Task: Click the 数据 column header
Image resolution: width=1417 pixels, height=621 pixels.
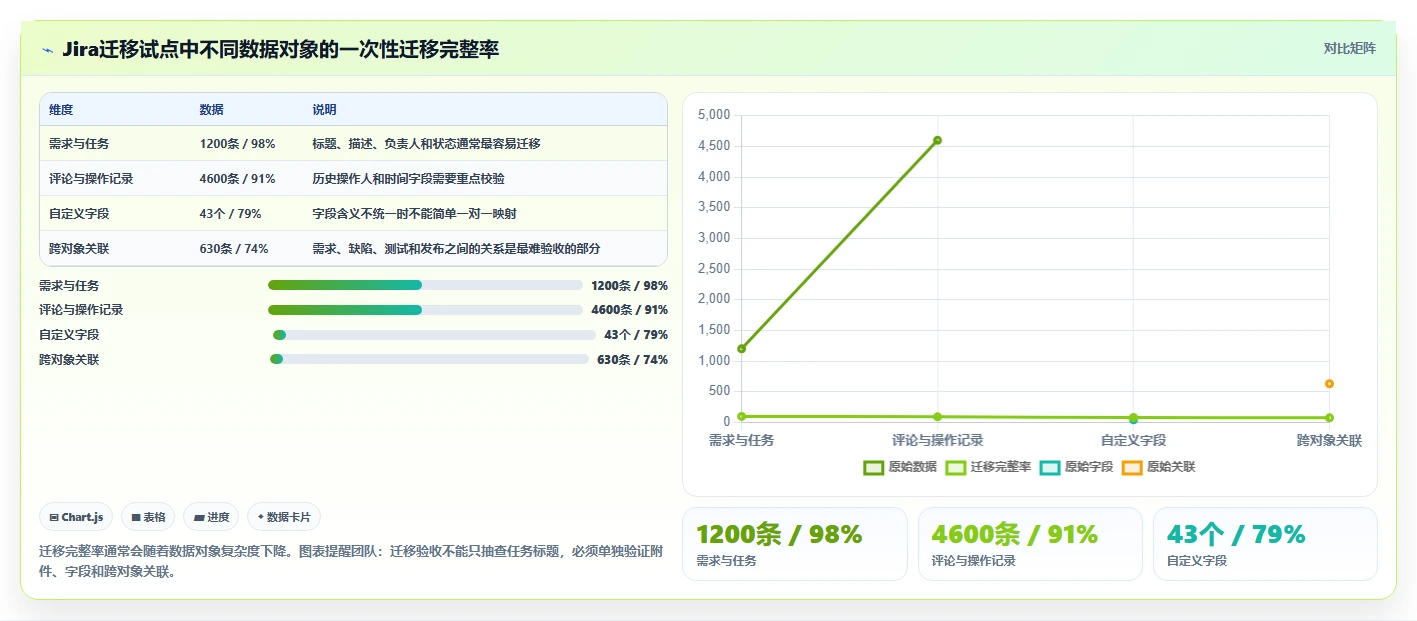Action: coord(211,110)
